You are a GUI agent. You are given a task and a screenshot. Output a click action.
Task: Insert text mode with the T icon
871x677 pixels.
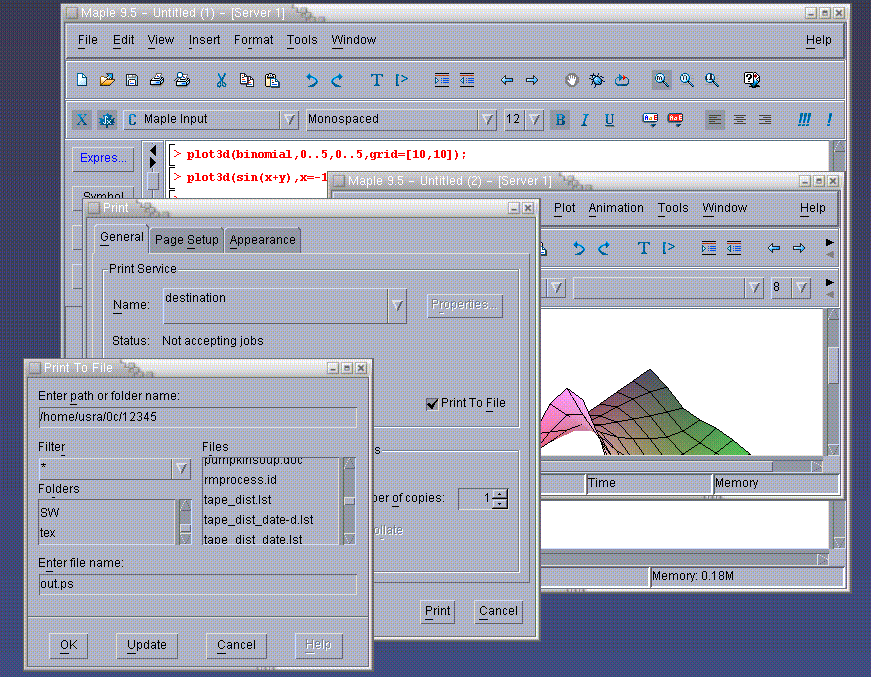click(376, 80)
